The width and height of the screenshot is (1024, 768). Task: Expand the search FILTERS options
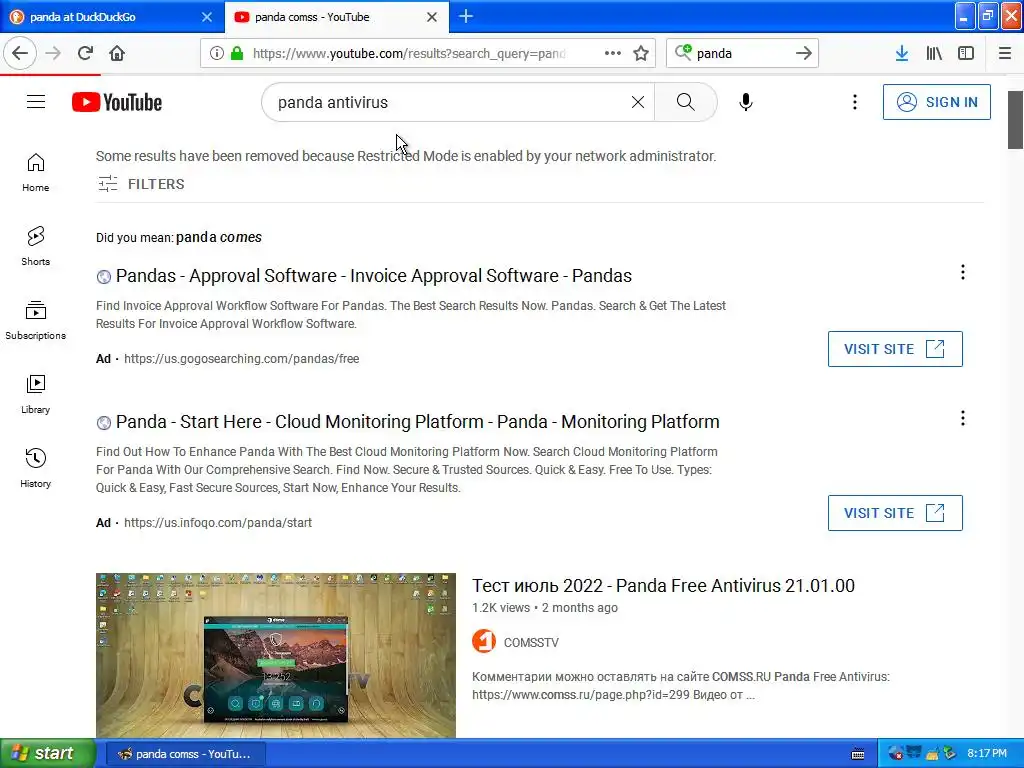tap(141, 184)
